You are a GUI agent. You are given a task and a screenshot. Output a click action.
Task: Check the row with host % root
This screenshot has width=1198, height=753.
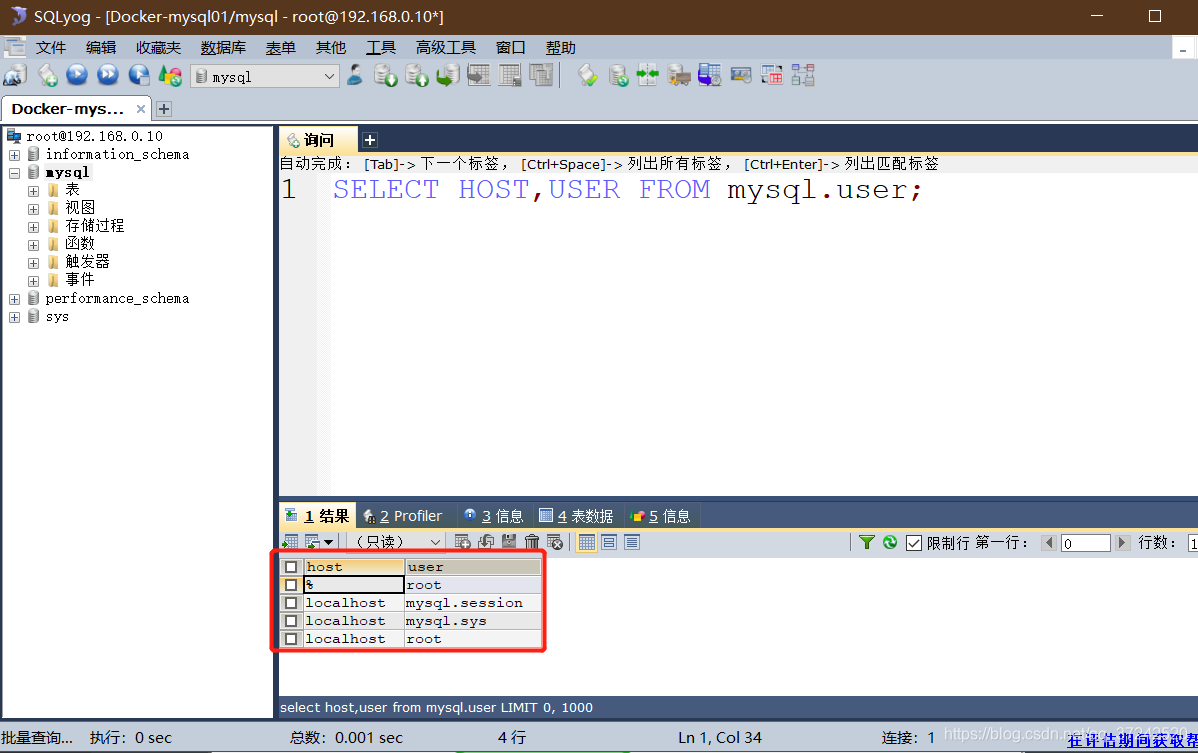291,585
